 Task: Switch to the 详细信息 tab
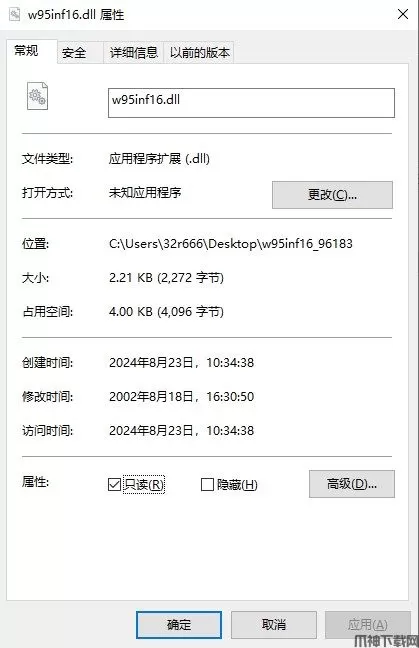(x=134, y=53)
